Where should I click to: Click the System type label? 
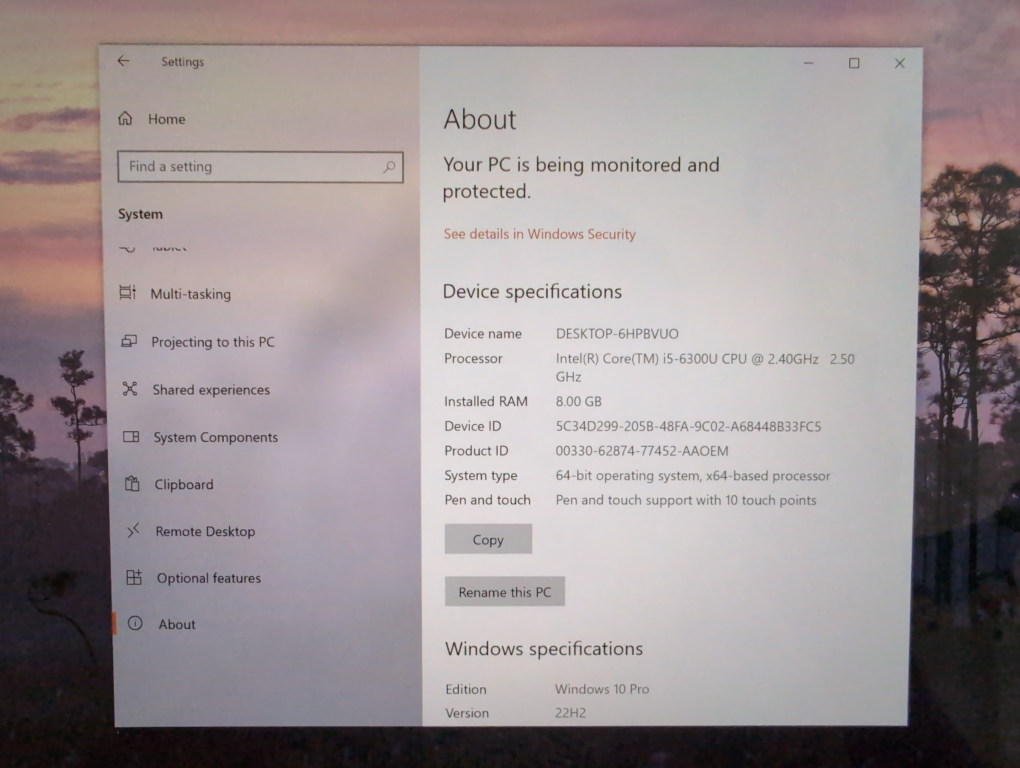[x=481, y=475]
